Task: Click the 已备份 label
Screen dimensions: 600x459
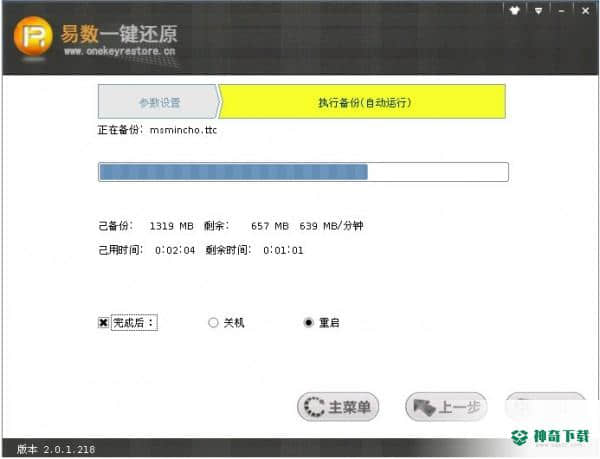Action: [x=116, y=226]
